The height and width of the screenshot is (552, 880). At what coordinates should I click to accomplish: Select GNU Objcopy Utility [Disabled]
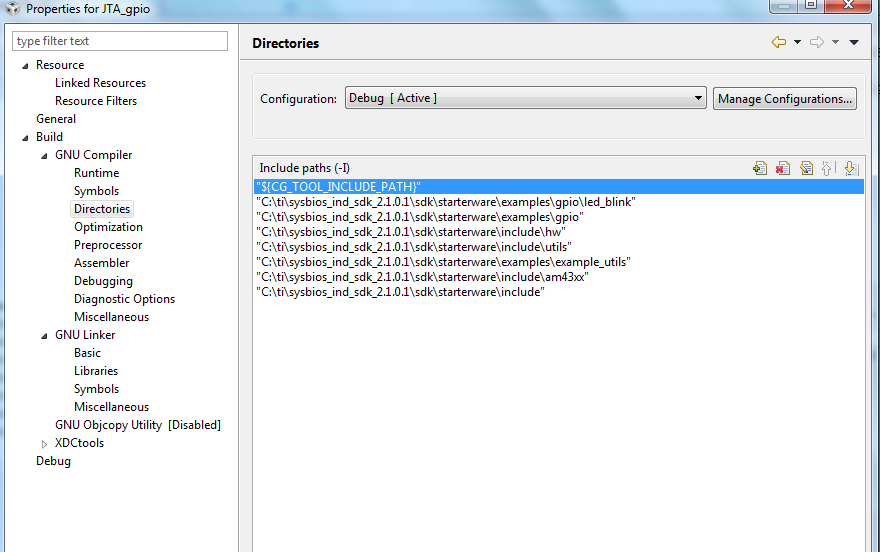pyautogui.click(x=138, y=425)
